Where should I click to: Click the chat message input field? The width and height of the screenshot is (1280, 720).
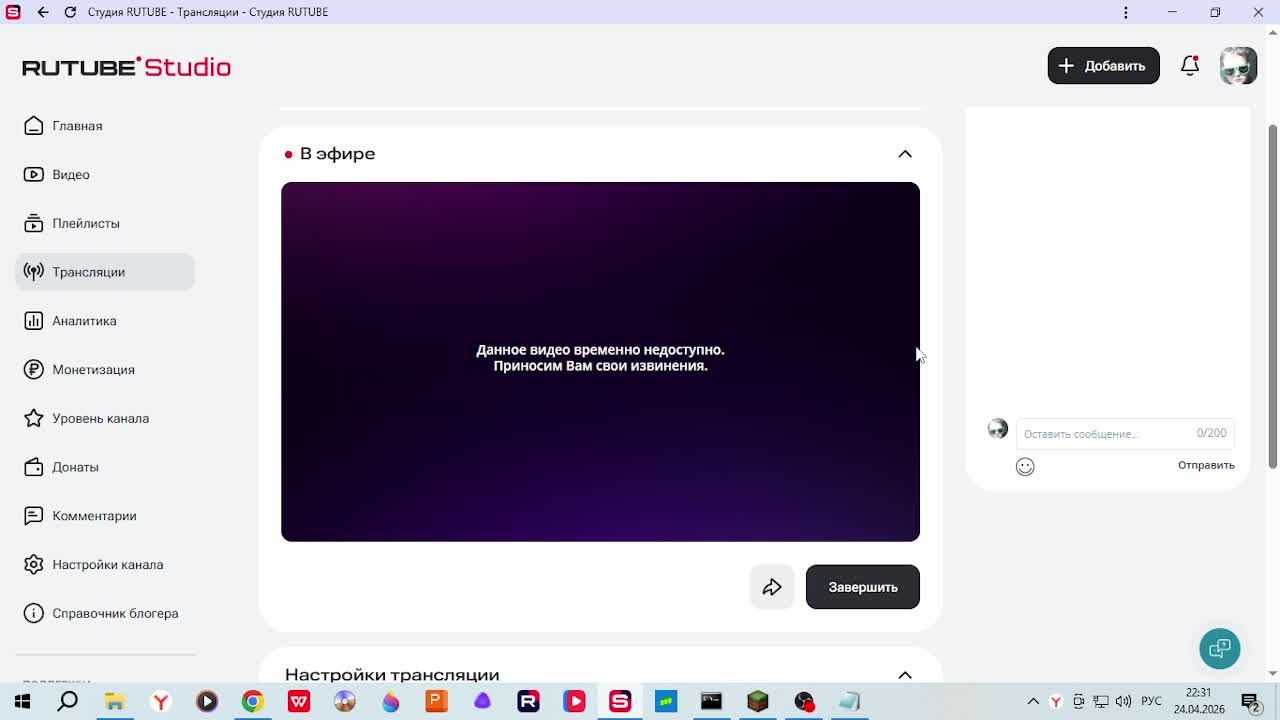1125,433
